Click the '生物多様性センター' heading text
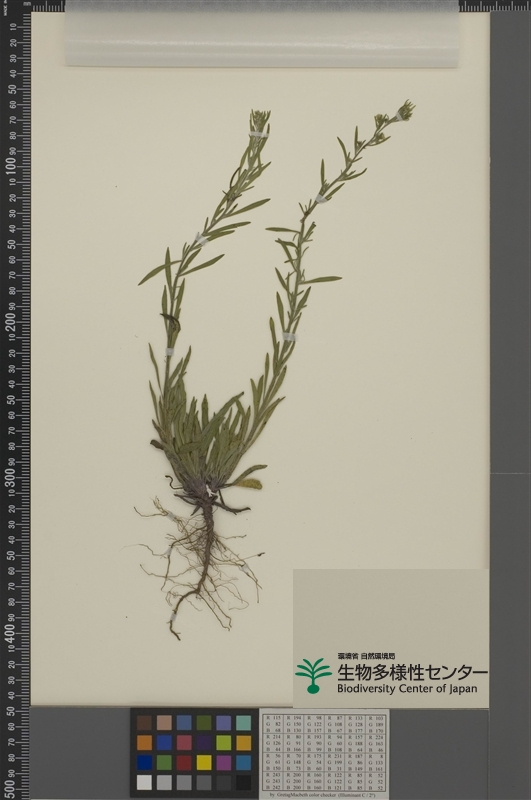531x800 pixels. pyautogui.click(x=412, y=671)
